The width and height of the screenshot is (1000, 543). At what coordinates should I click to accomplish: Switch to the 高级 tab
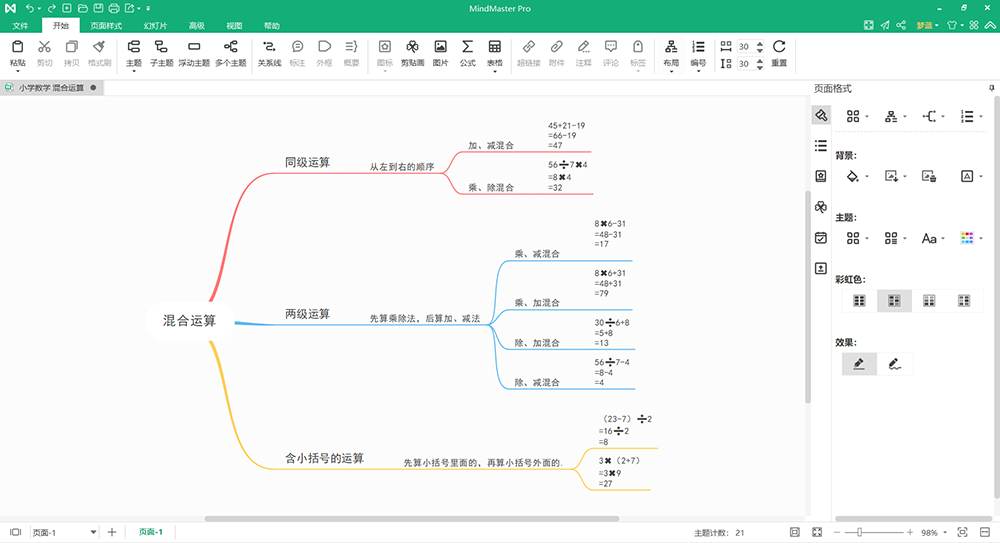click(196, 26)
